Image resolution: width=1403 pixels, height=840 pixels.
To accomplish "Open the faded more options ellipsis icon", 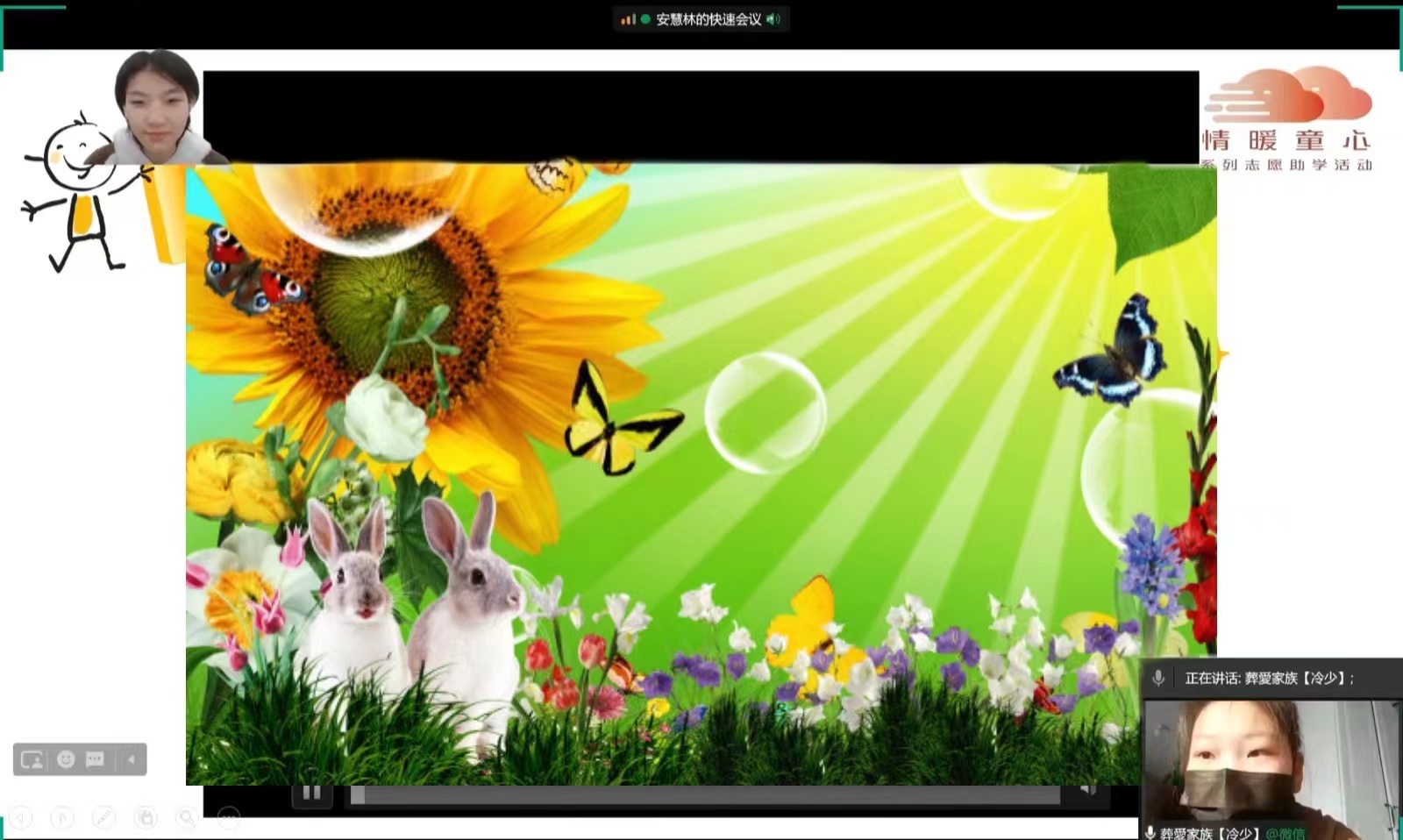I will tap(228, 818).
